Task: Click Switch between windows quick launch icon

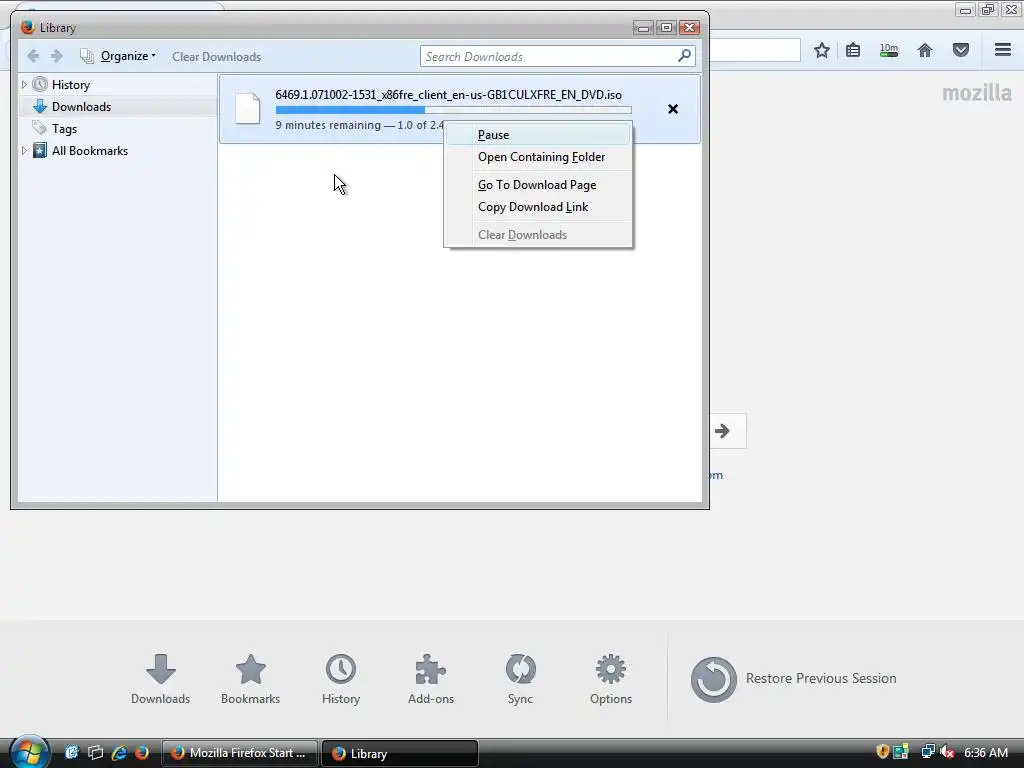Action: coord(95,753)
